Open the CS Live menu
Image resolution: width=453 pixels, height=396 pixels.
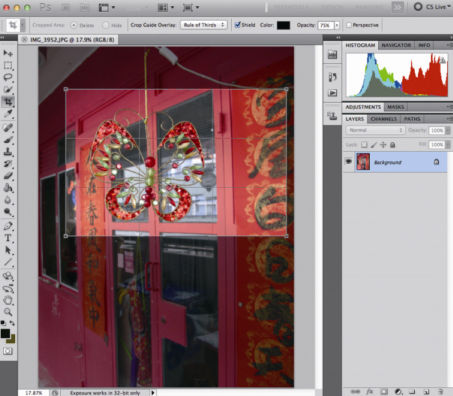[x=432, y=7]
